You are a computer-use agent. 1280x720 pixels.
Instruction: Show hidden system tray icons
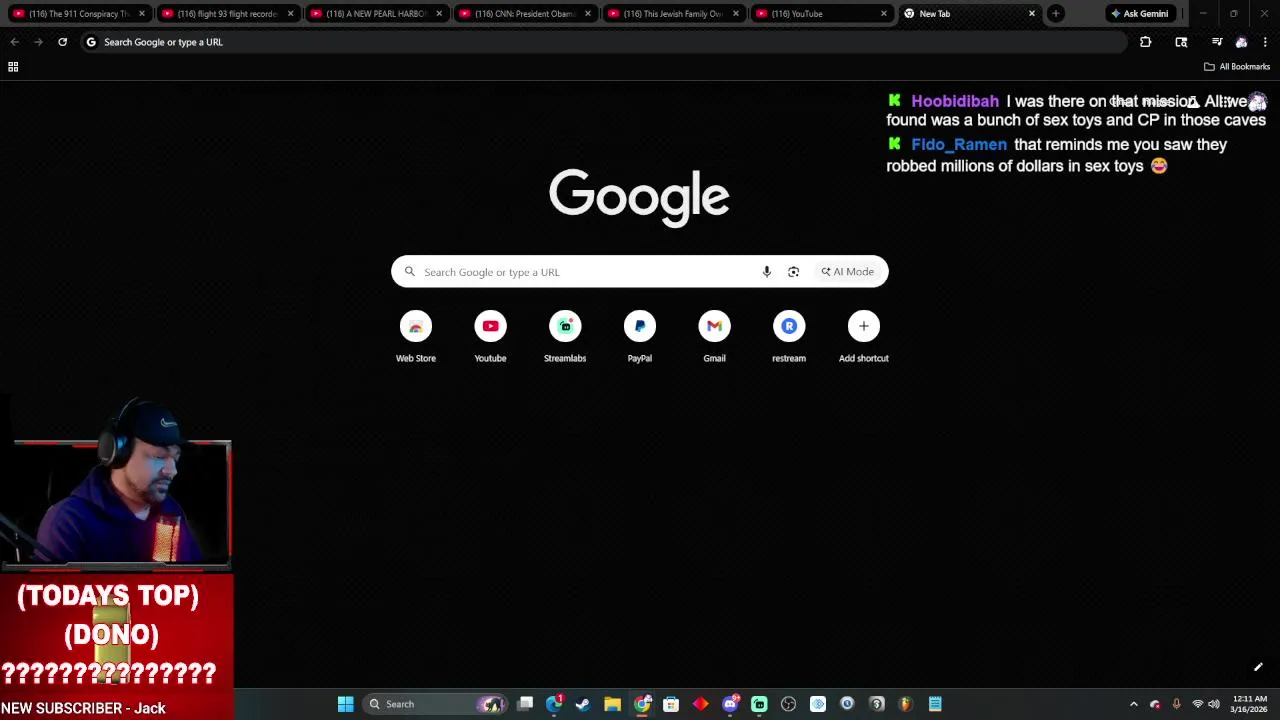(x=1133, y=704)
